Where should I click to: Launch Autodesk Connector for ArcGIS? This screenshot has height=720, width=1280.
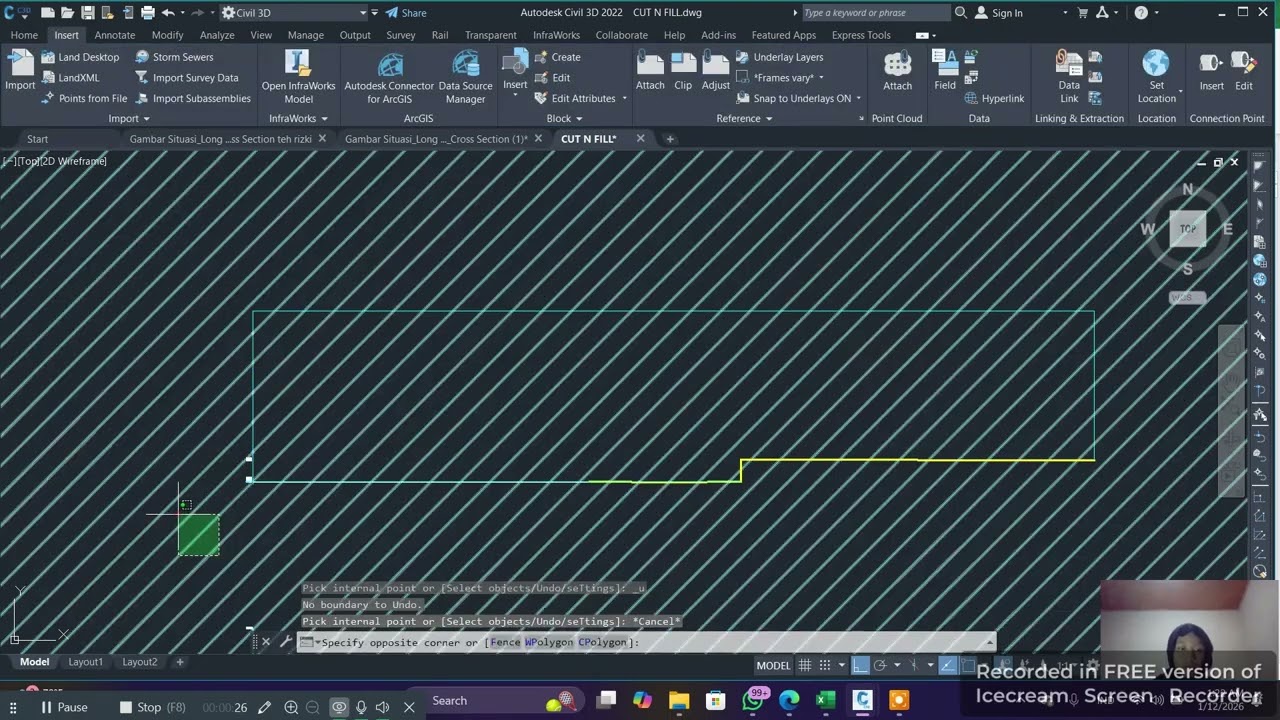pyautogui.click(x=389, y=77)
